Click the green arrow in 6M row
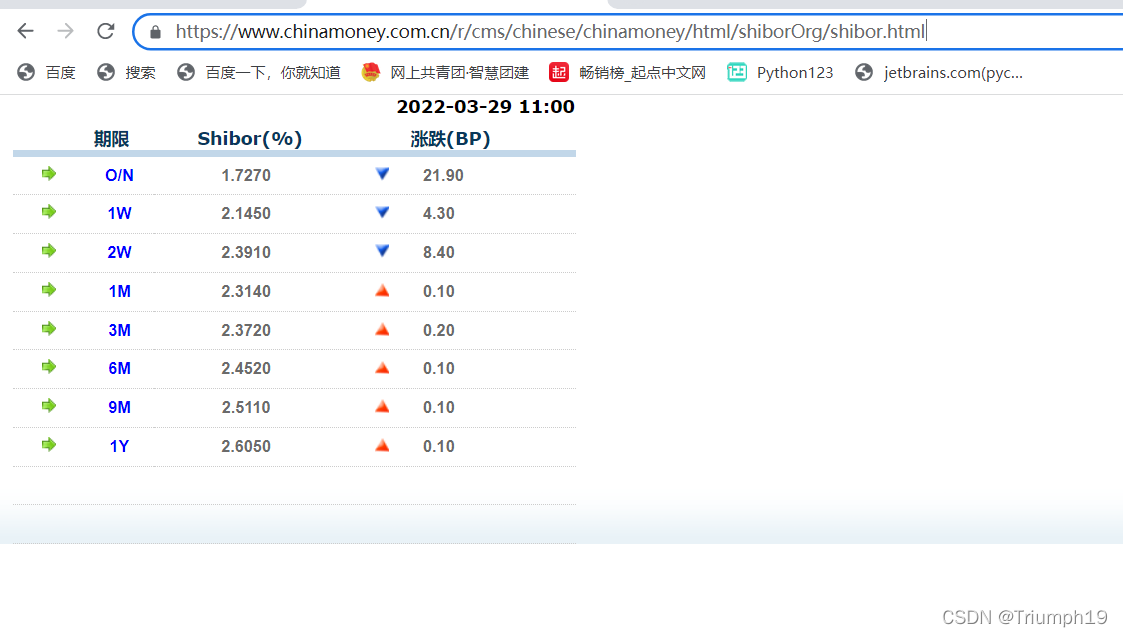Image resolution: width=1123 pixels, height=637 pixels. (49, 367)
